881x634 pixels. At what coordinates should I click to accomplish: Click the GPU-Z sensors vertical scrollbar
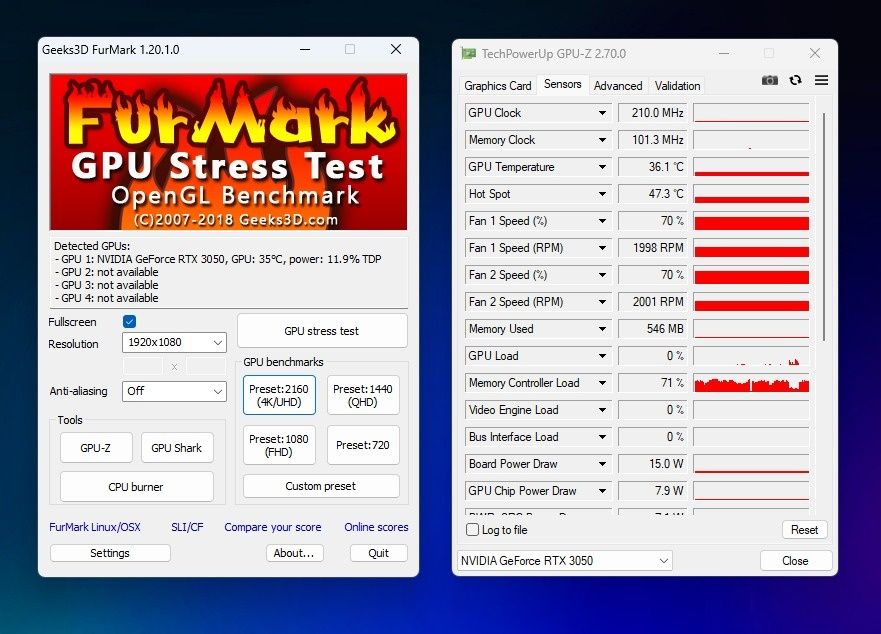click(824, 227)
